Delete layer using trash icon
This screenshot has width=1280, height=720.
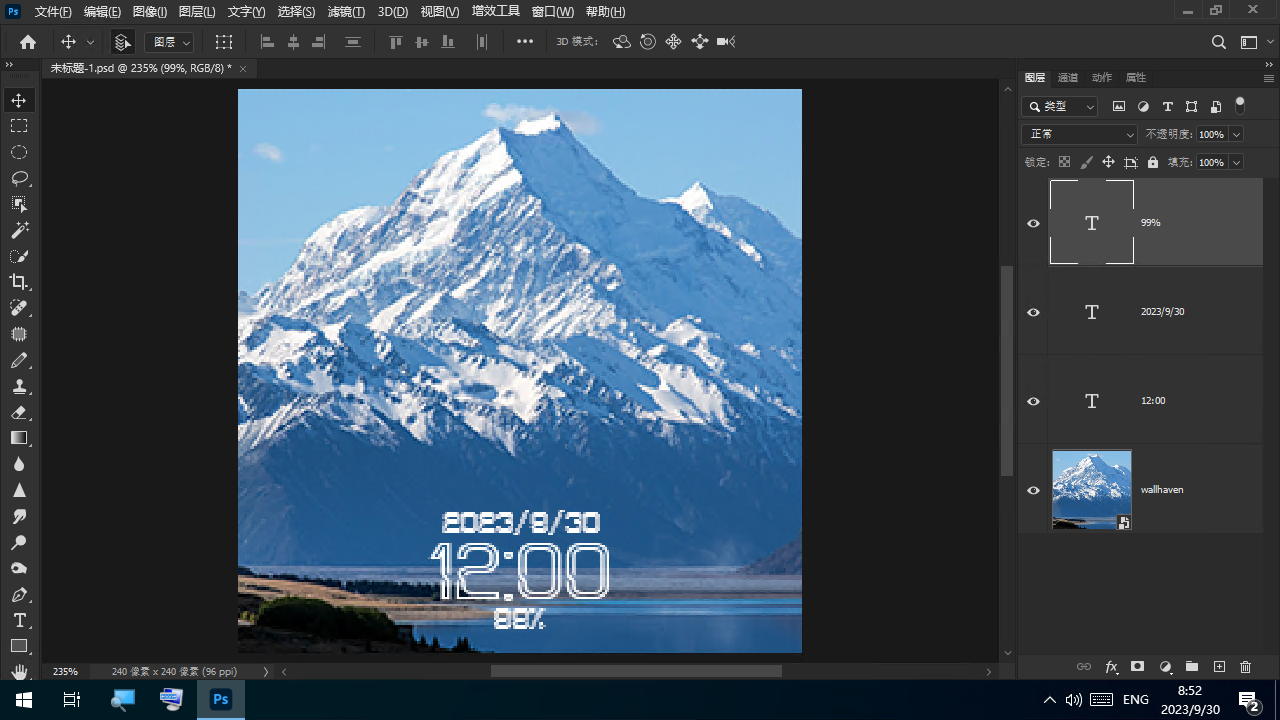(x=1245, y=667)
